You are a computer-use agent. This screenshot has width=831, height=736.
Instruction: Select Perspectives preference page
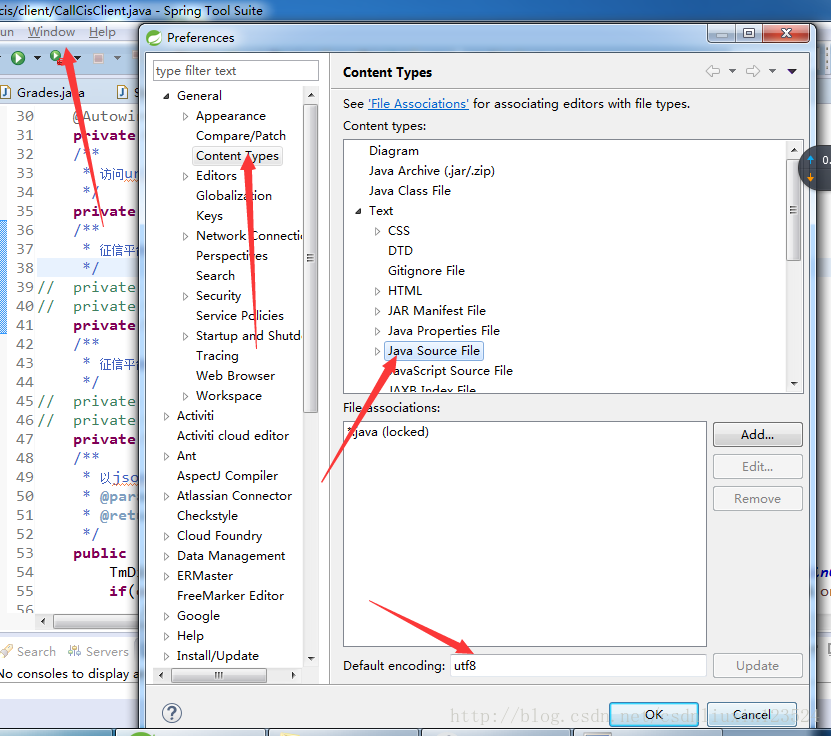click(232, 255)
